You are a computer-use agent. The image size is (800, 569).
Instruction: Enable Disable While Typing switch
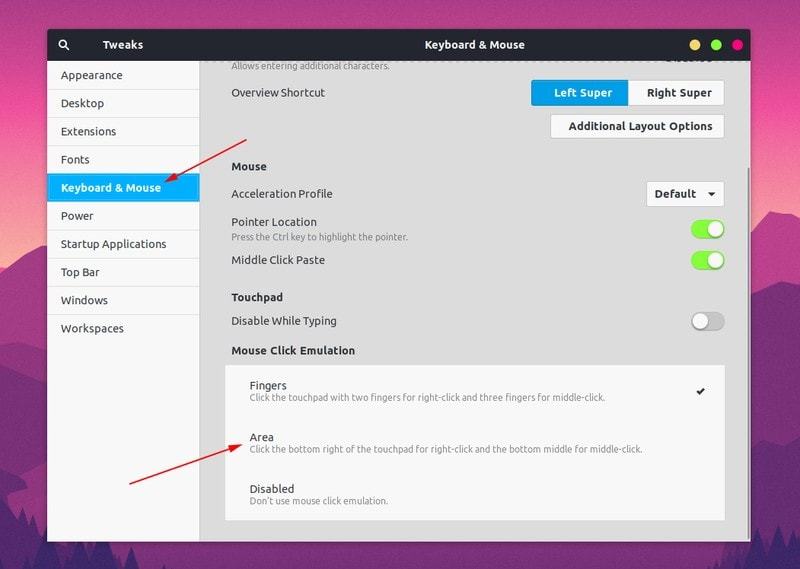(x=707, y=321)
